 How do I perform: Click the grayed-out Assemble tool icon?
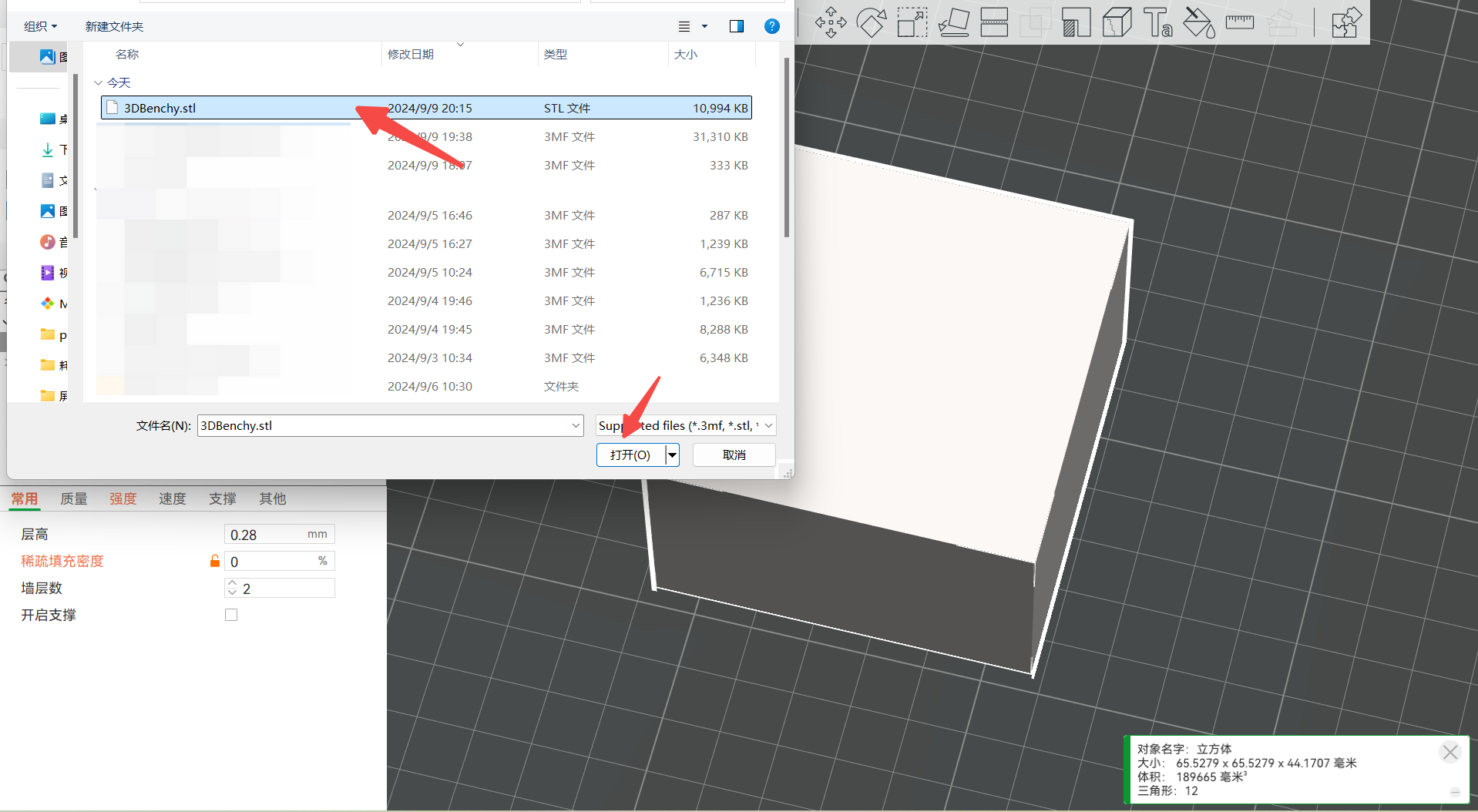(1281, 22)
